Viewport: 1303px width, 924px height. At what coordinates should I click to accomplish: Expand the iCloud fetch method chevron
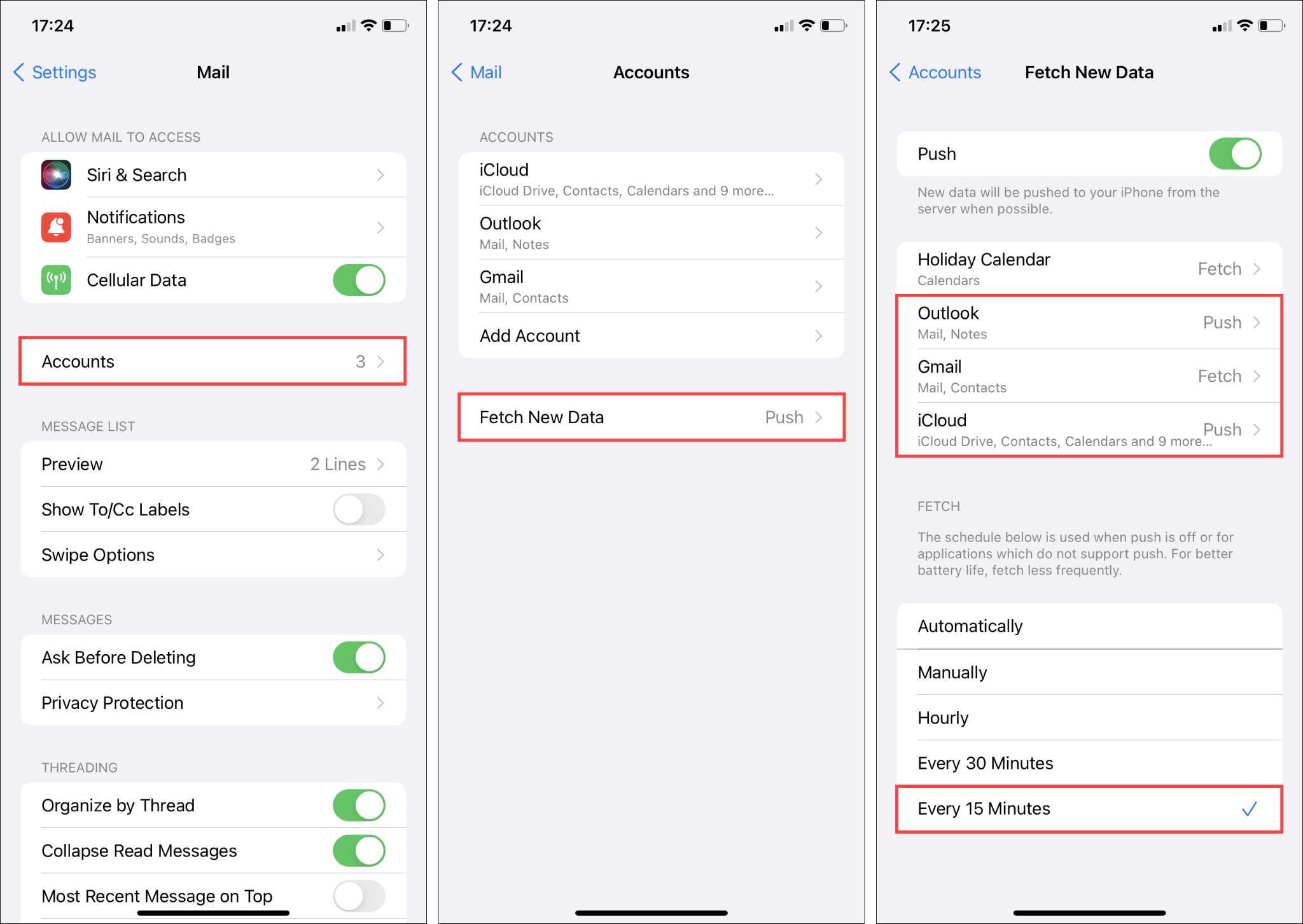coord(1257,429)
